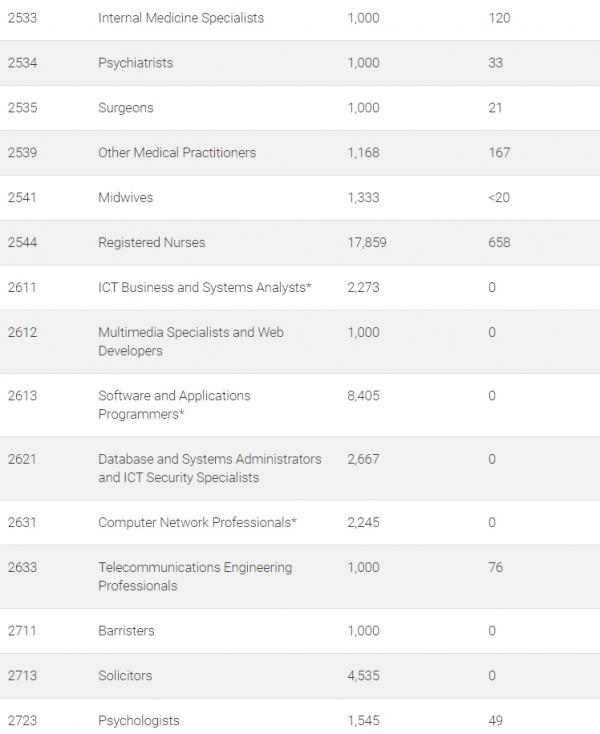Click the 4,535 value for Solicitors
The width and height of the screenshot is (600, 734).
point(363,676)
